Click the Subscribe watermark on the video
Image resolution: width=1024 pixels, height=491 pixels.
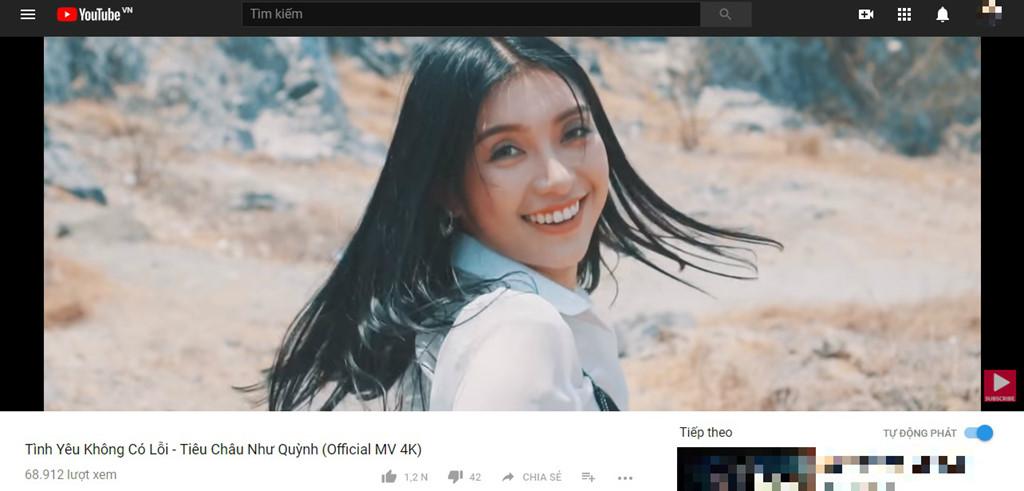pyautogui.click(x=999, y=386)
